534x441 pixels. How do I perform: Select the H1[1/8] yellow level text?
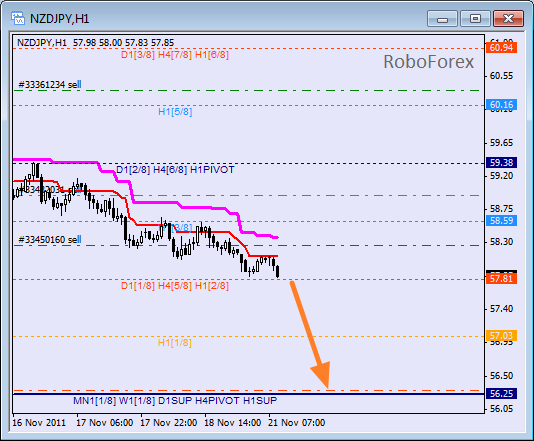175,343
